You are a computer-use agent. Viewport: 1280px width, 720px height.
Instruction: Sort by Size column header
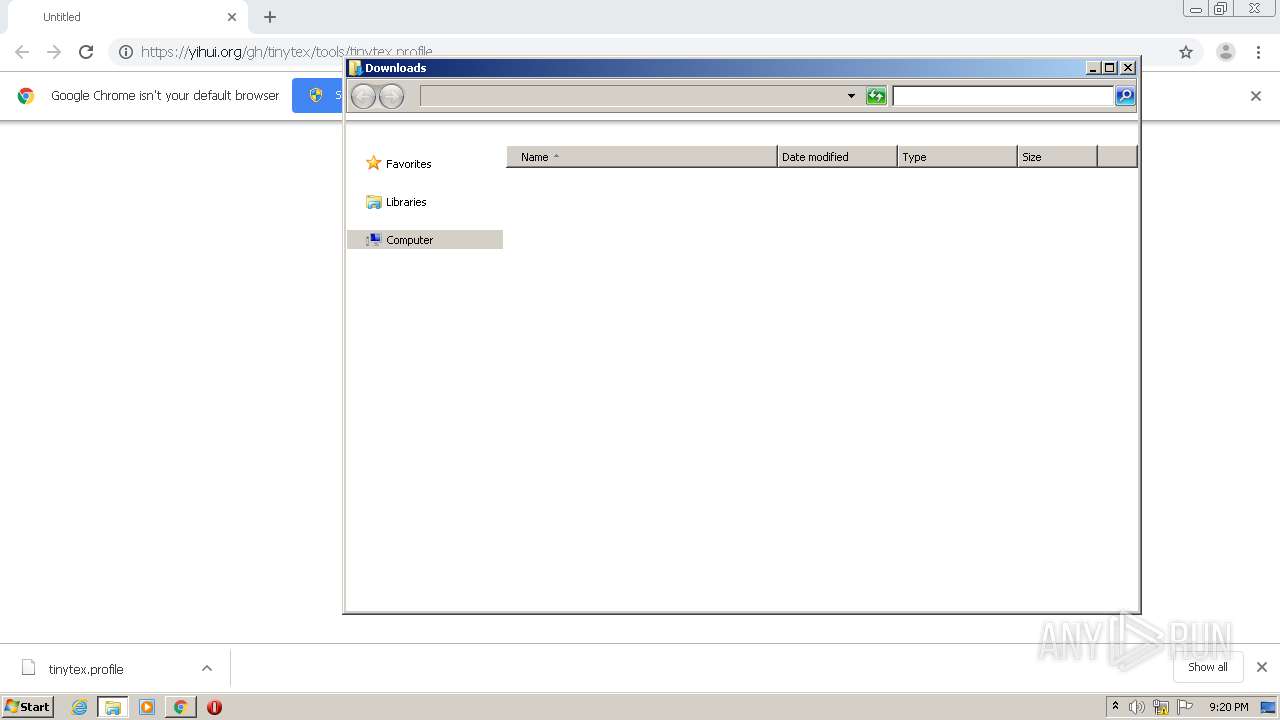(x=1057, y=157)
